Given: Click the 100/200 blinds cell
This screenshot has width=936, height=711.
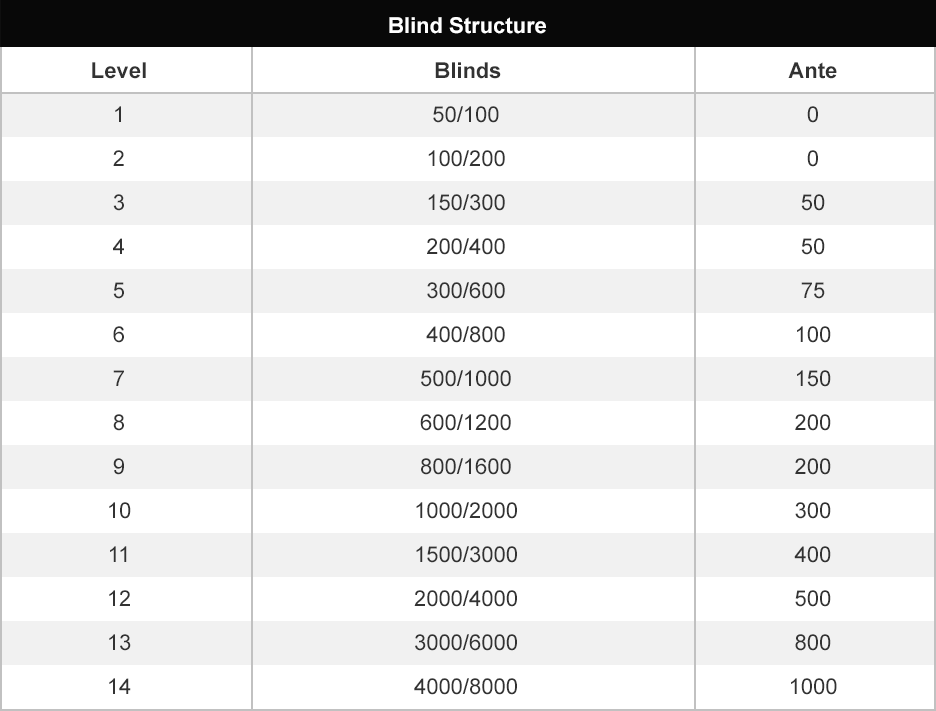Looking at the screenshot, I should pos(466,159).
